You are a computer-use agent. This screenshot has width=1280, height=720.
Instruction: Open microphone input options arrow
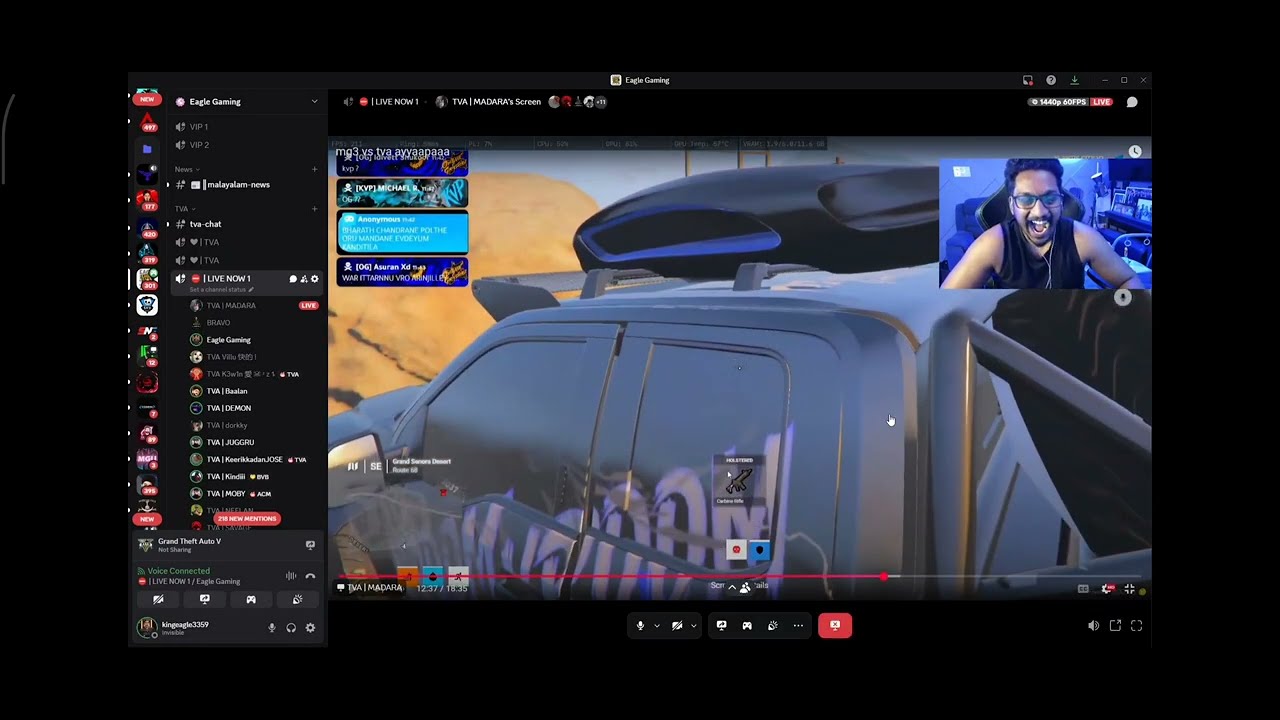657,626
